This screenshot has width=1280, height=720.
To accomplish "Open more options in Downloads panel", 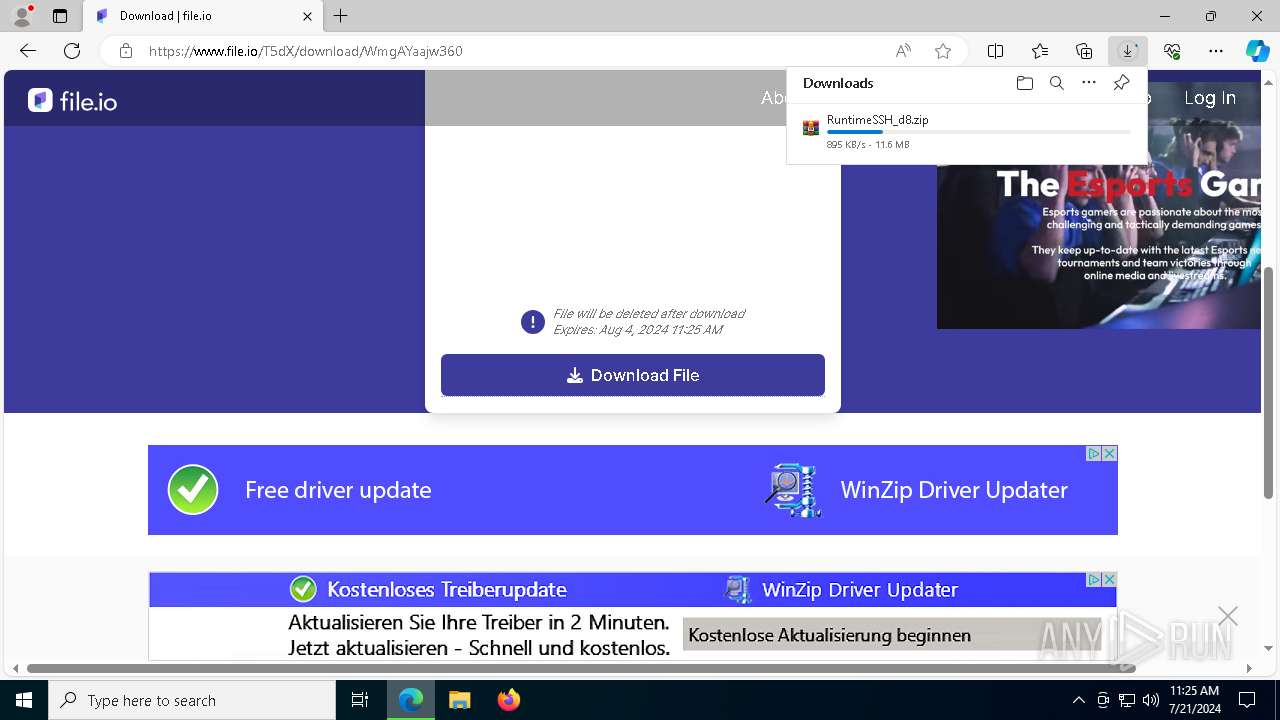I will click(1089, 83).
